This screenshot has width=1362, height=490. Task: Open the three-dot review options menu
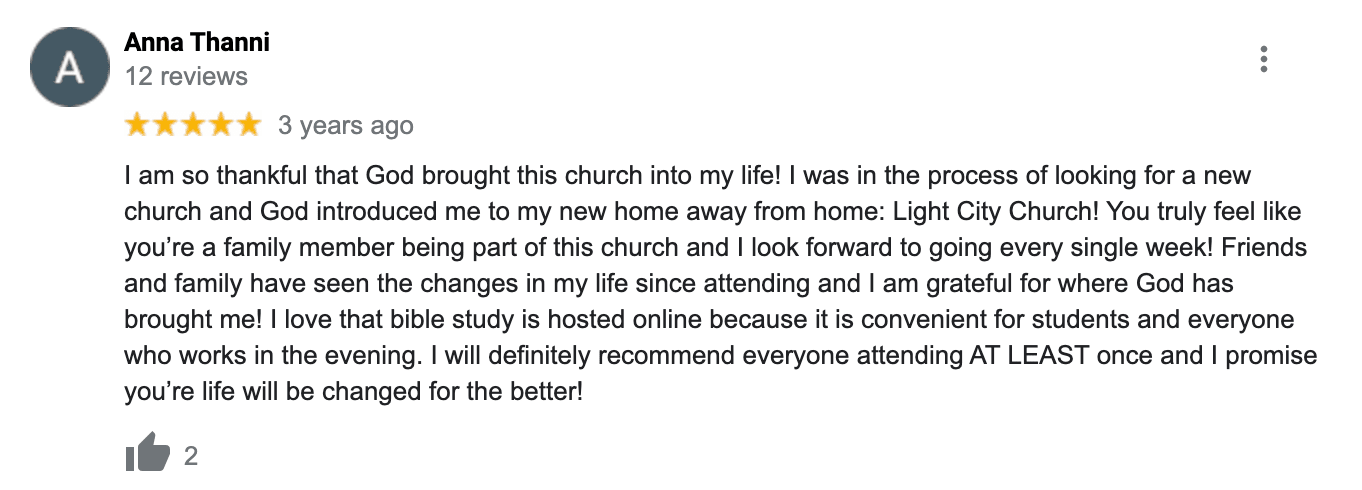1264,59
